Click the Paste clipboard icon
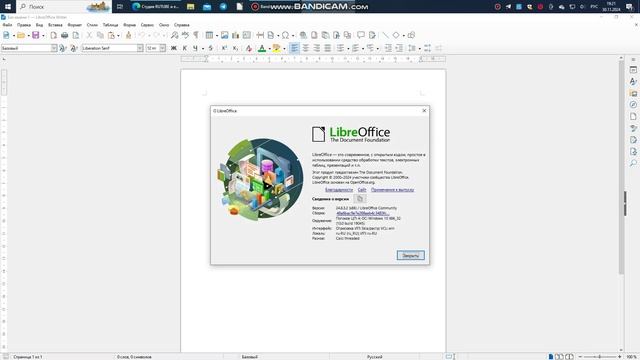 tap(111, 36)
